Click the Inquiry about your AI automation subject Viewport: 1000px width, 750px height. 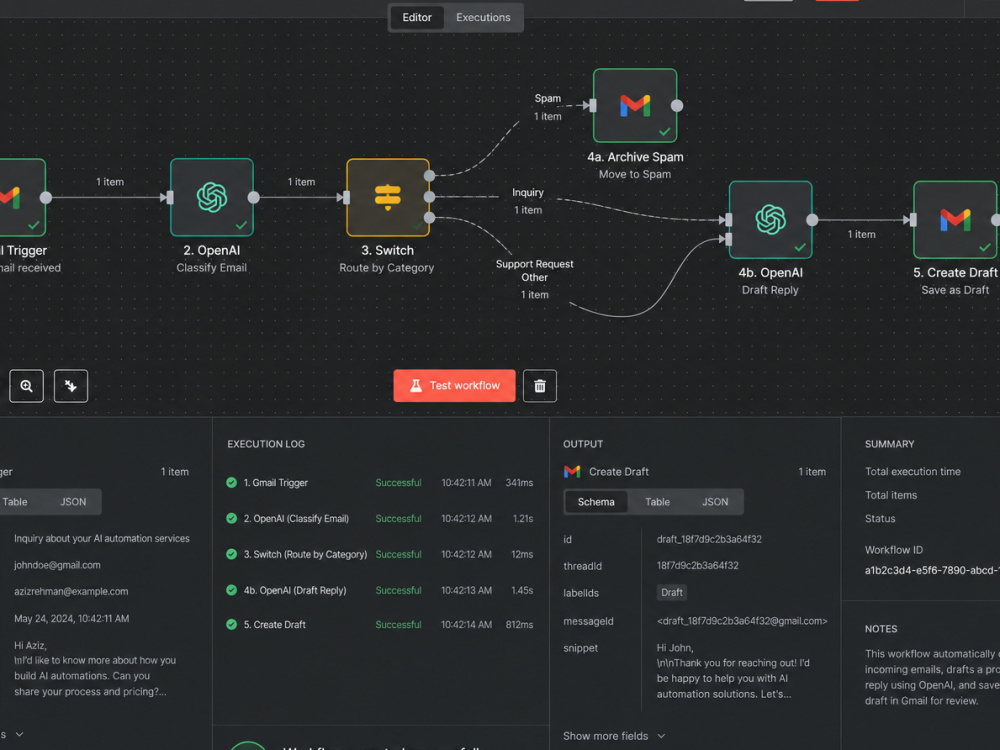pyautogui.click(x=102, y=538)
